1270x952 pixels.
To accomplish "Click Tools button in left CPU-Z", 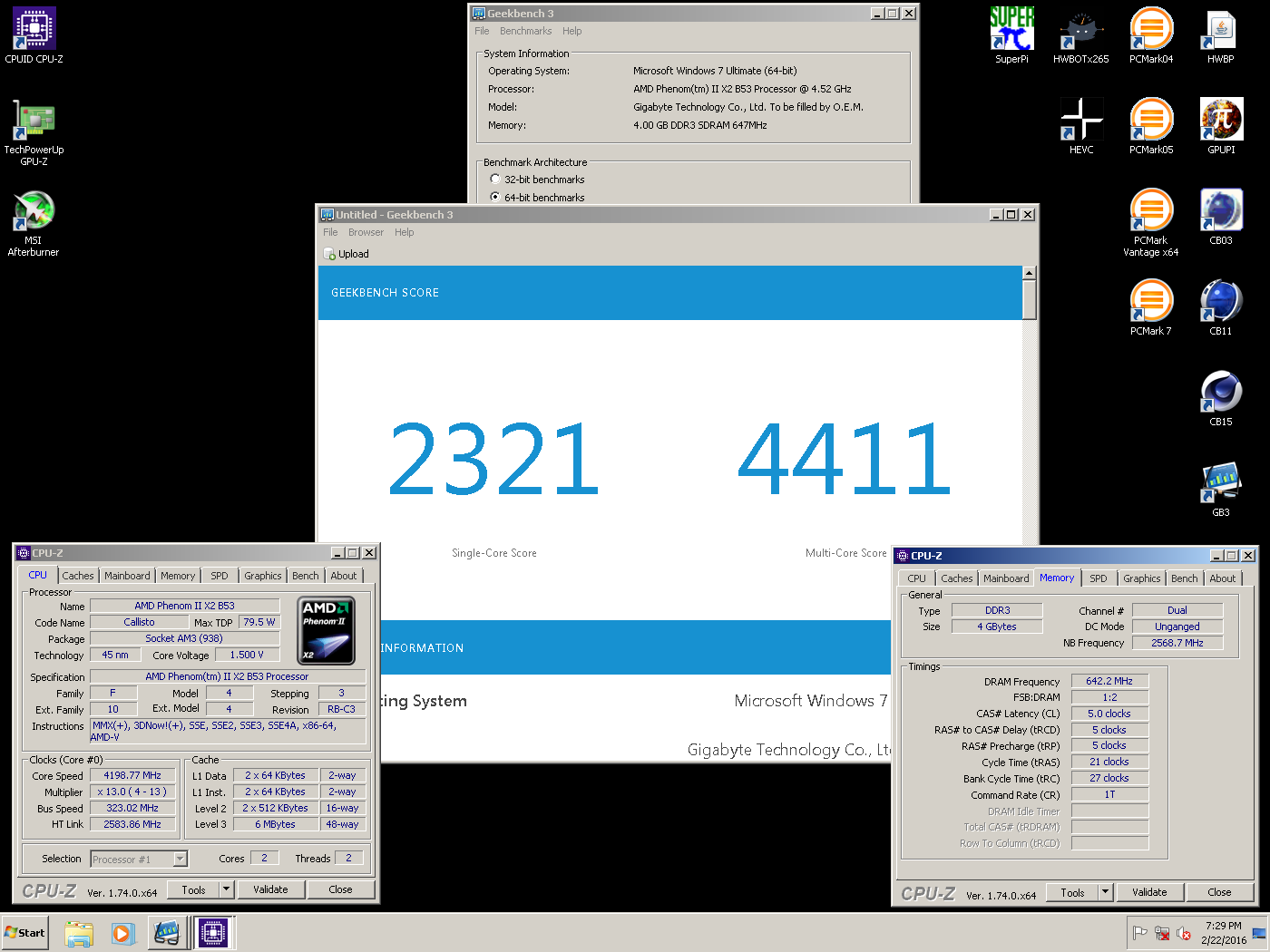I will 193,889.
